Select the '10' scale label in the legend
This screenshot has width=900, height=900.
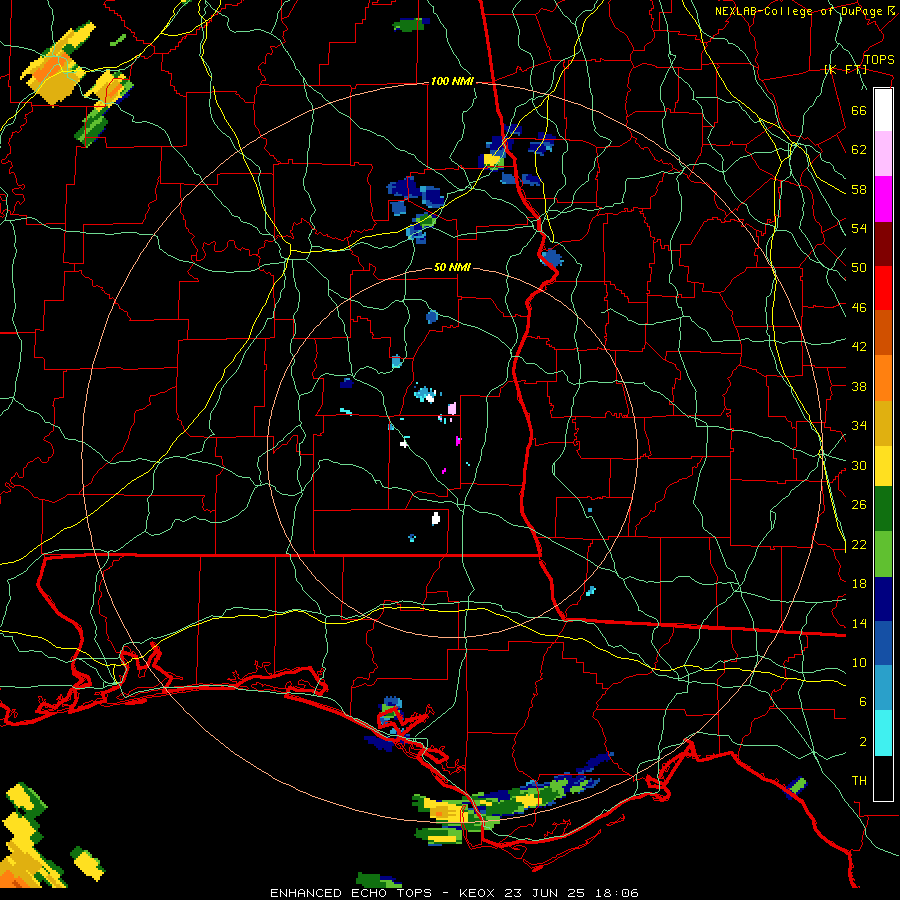[x=859, y=662]
